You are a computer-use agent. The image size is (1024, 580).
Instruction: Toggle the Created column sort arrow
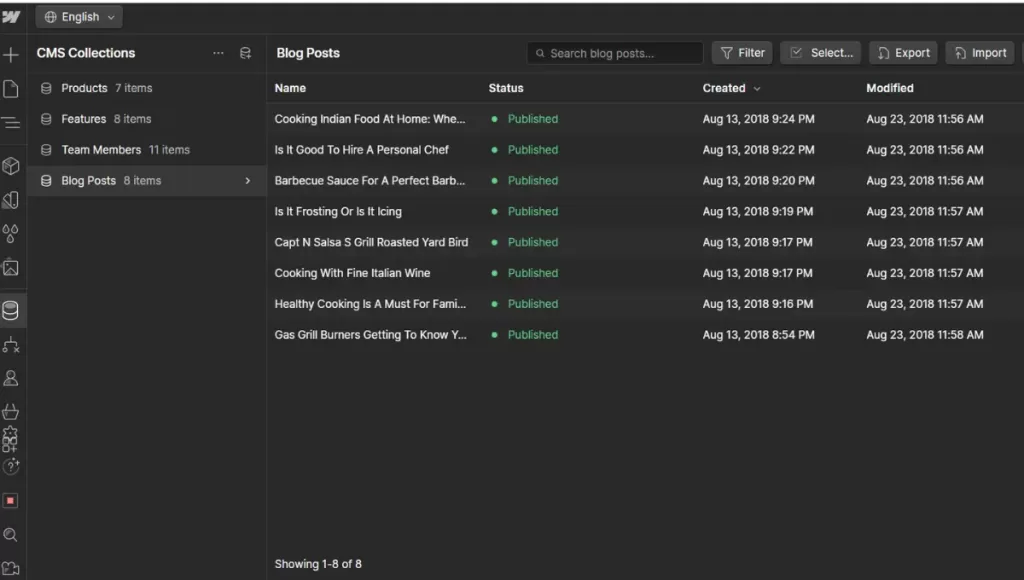coord(757,89)
